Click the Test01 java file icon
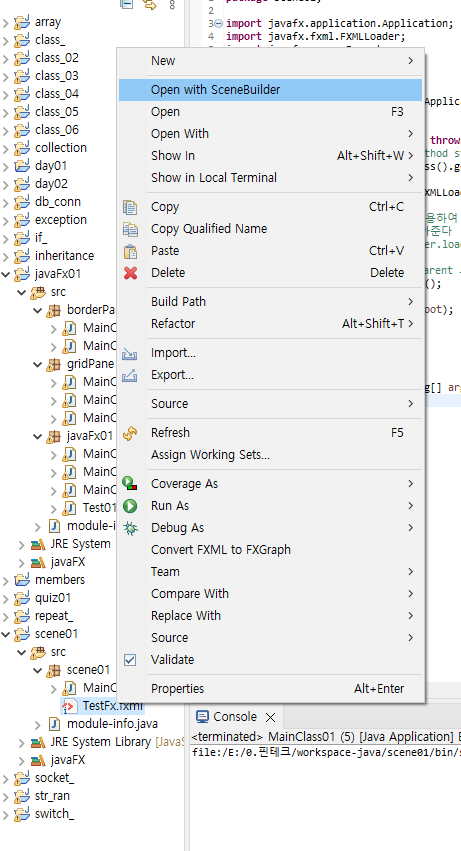Image resolution: width=461 pixels, height=851 pixels. [70, 508]
